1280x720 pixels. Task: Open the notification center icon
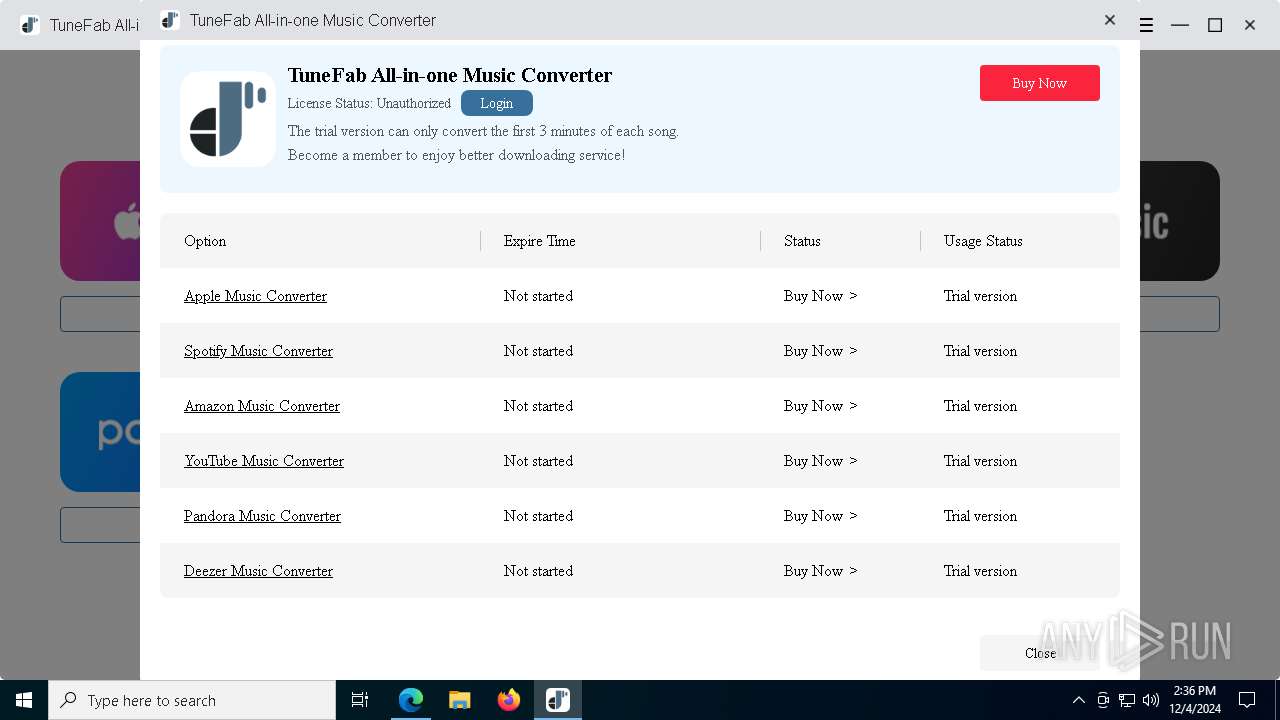1247,700
